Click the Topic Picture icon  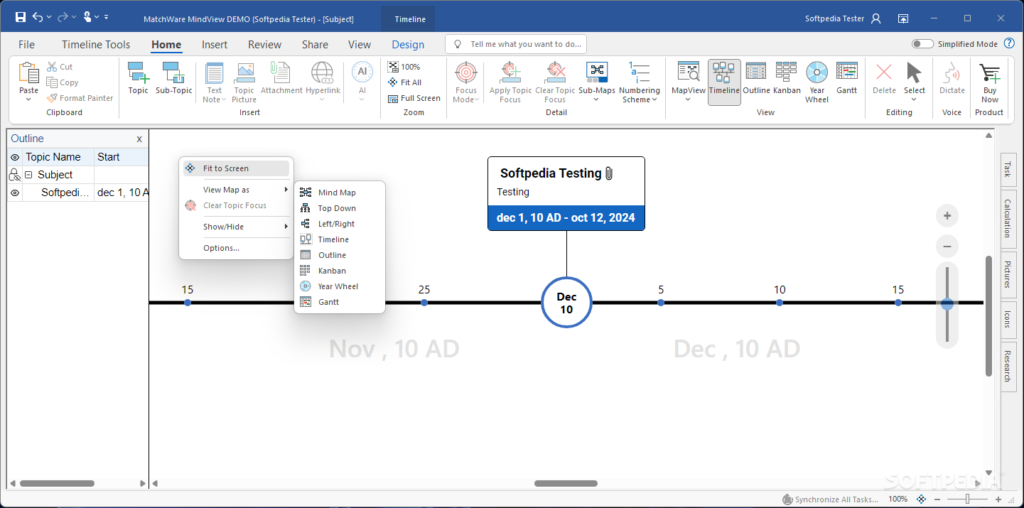(x=245, y=72)
